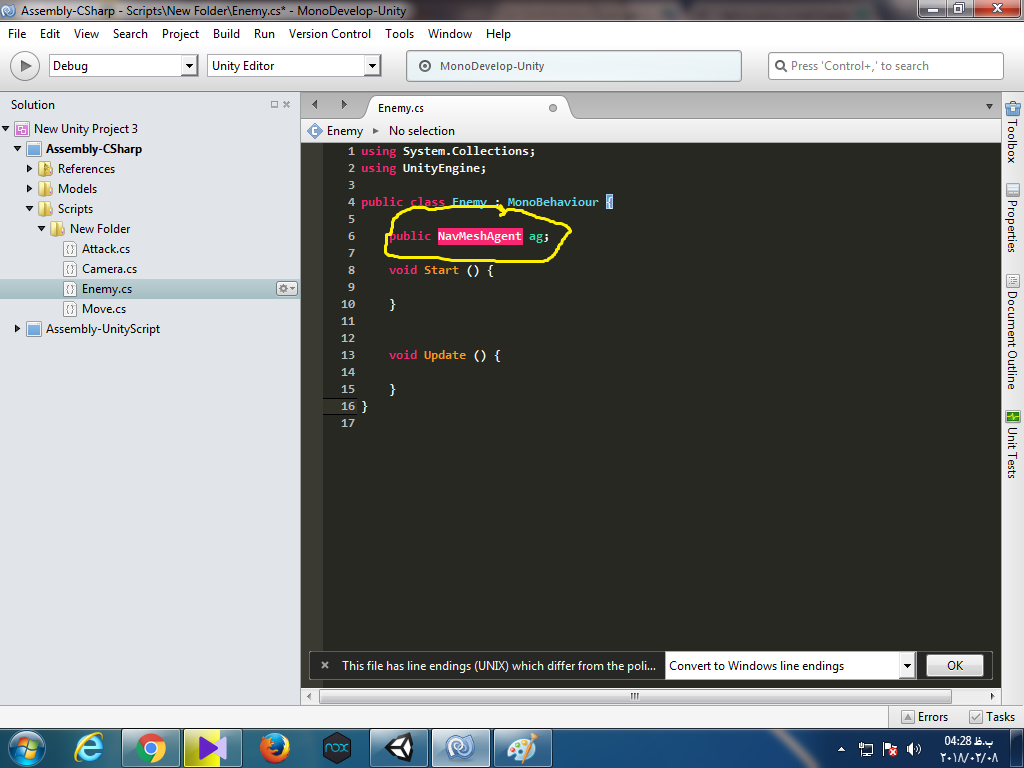
Task: Launch Internet Explorer from the taskbar
Action: click(89, 748)
